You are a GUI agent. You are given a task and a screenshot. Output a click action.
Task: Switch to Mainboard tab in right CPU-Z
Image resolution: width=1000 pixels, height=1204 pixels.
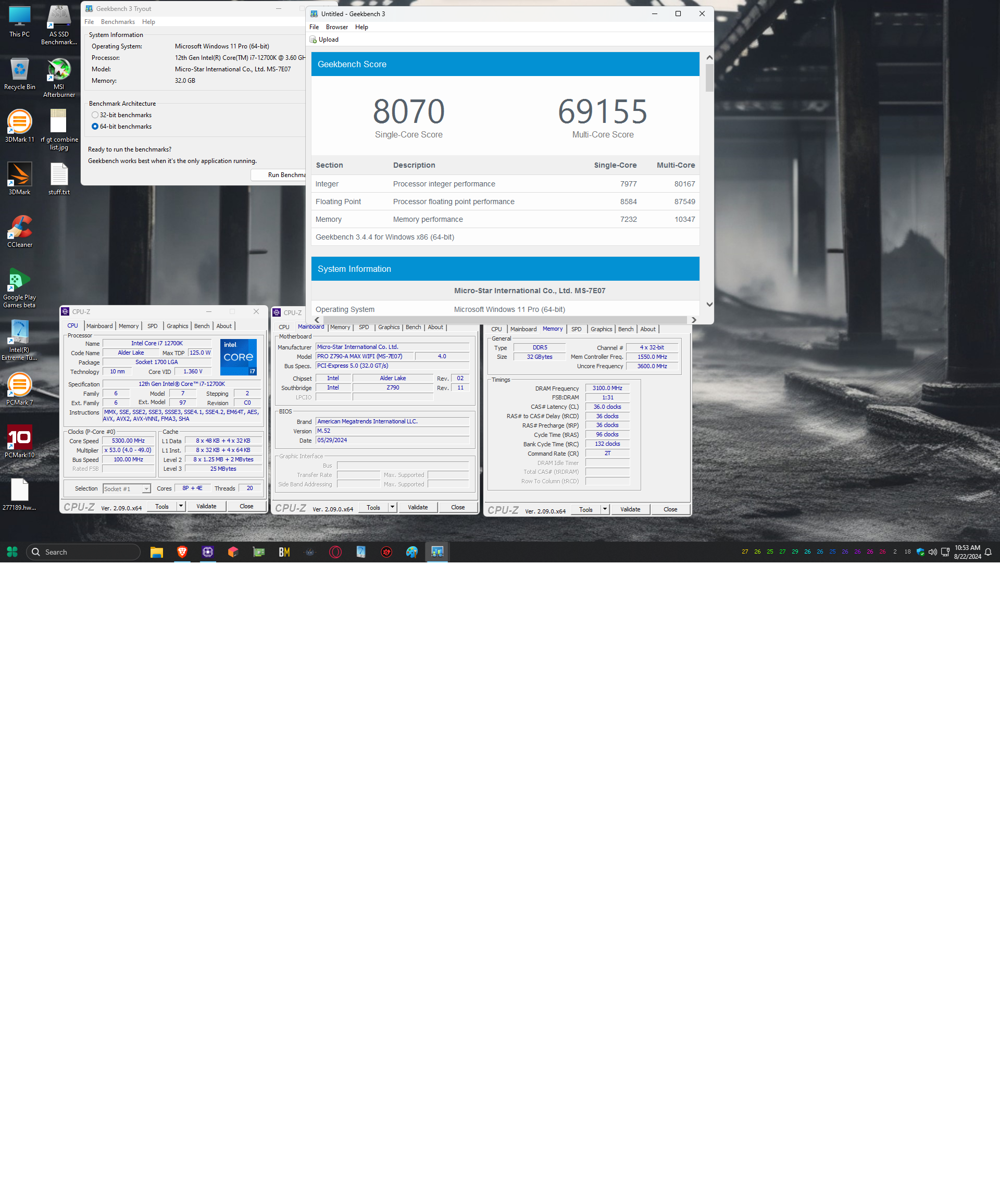pos(523,329)
